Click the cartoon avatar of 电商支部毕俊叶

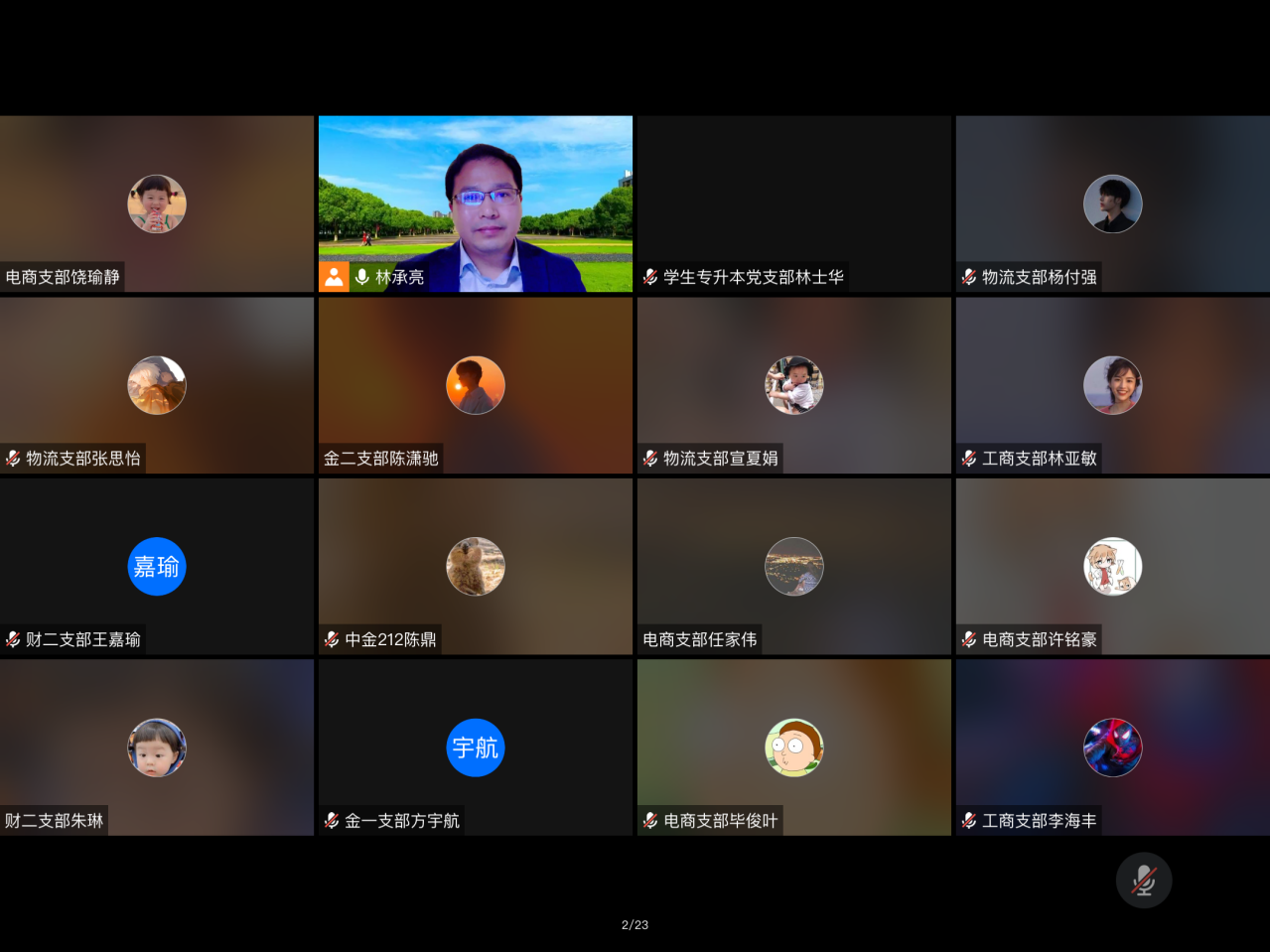(x=793, y=748)
